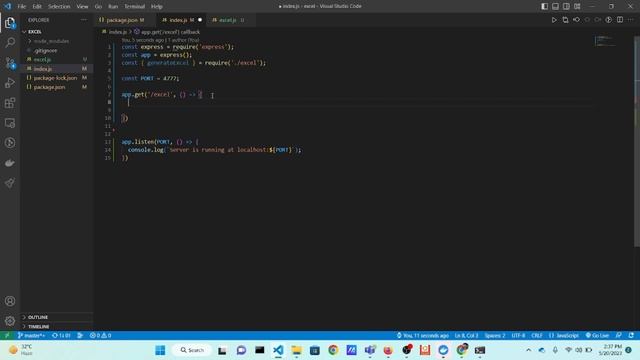
Task: Expand the OUTLINE section
Action: [38, 317]
